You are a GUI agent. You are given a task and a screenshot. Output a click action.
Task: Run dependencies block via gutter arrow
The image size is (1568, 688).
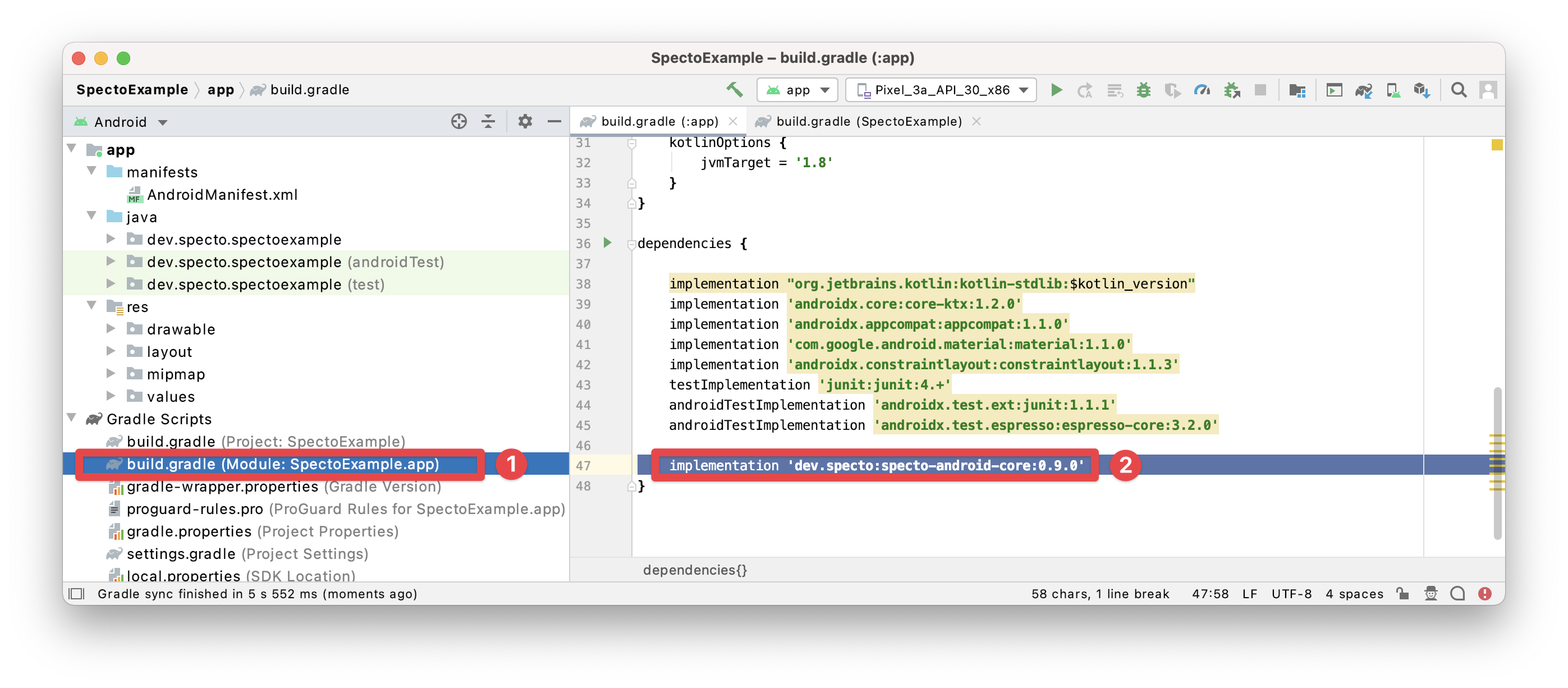click(x=607, y=243)
